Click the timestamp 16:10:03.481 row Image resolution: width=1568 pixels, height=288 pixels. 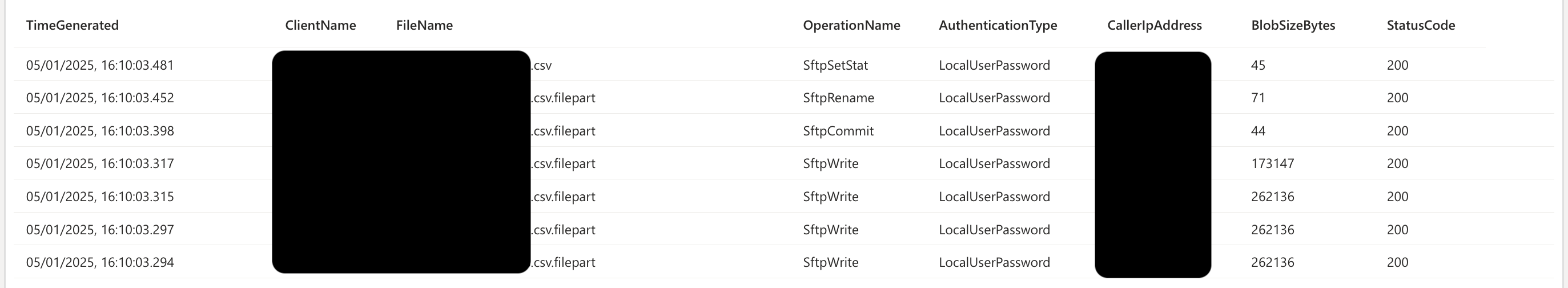coord(783,65)
